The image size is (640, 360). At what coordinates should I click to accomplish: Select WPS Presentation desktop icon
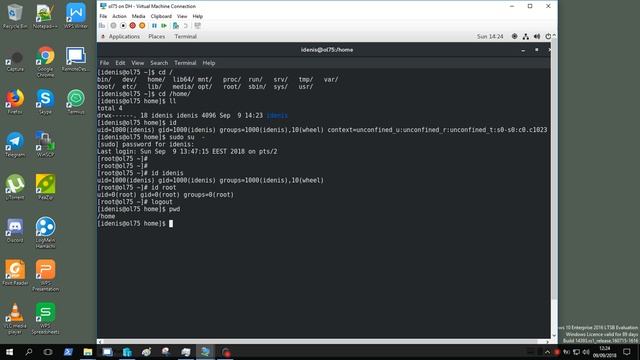(45, 276)
